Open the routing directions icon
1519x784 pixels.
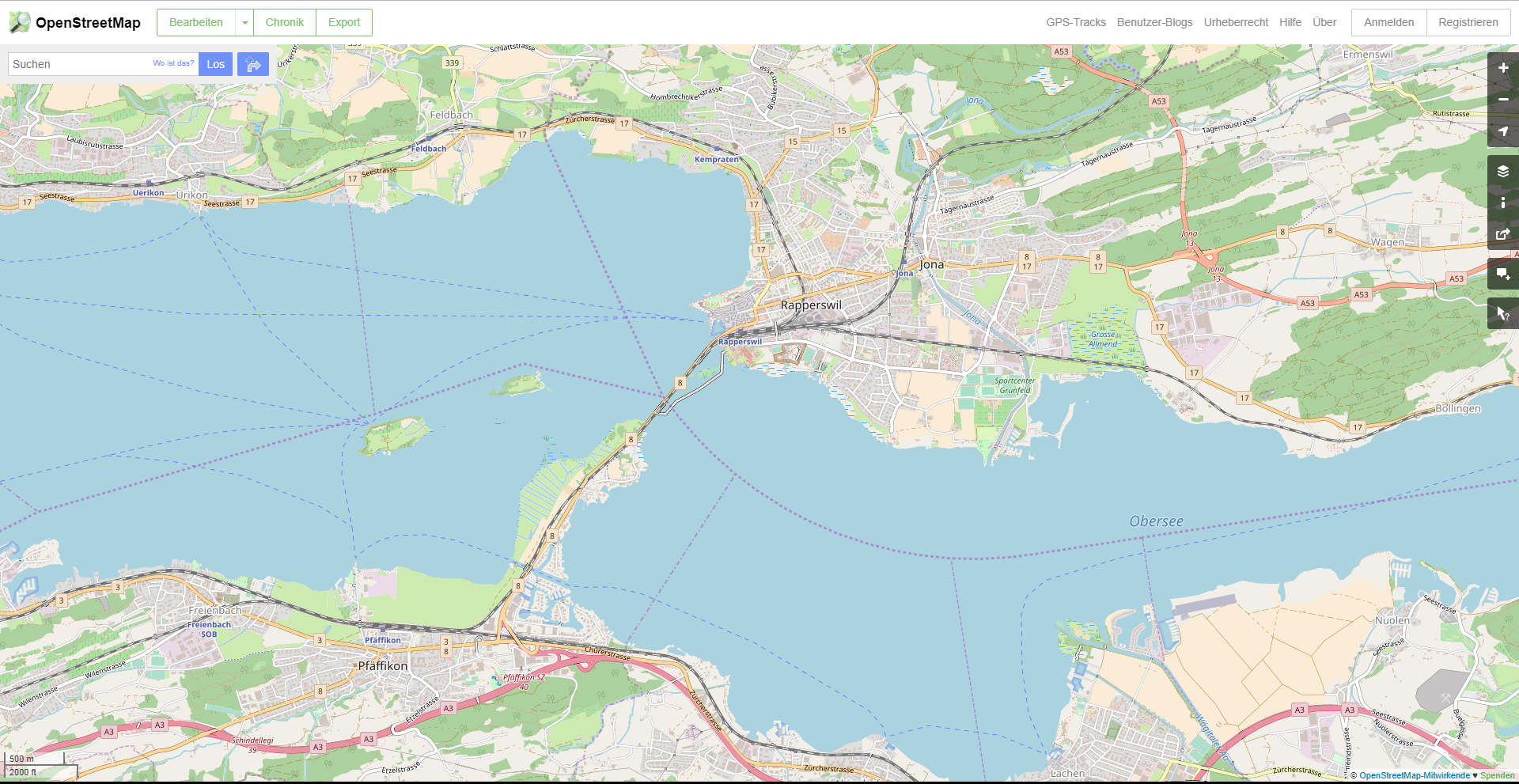click(x=252, y=64)
